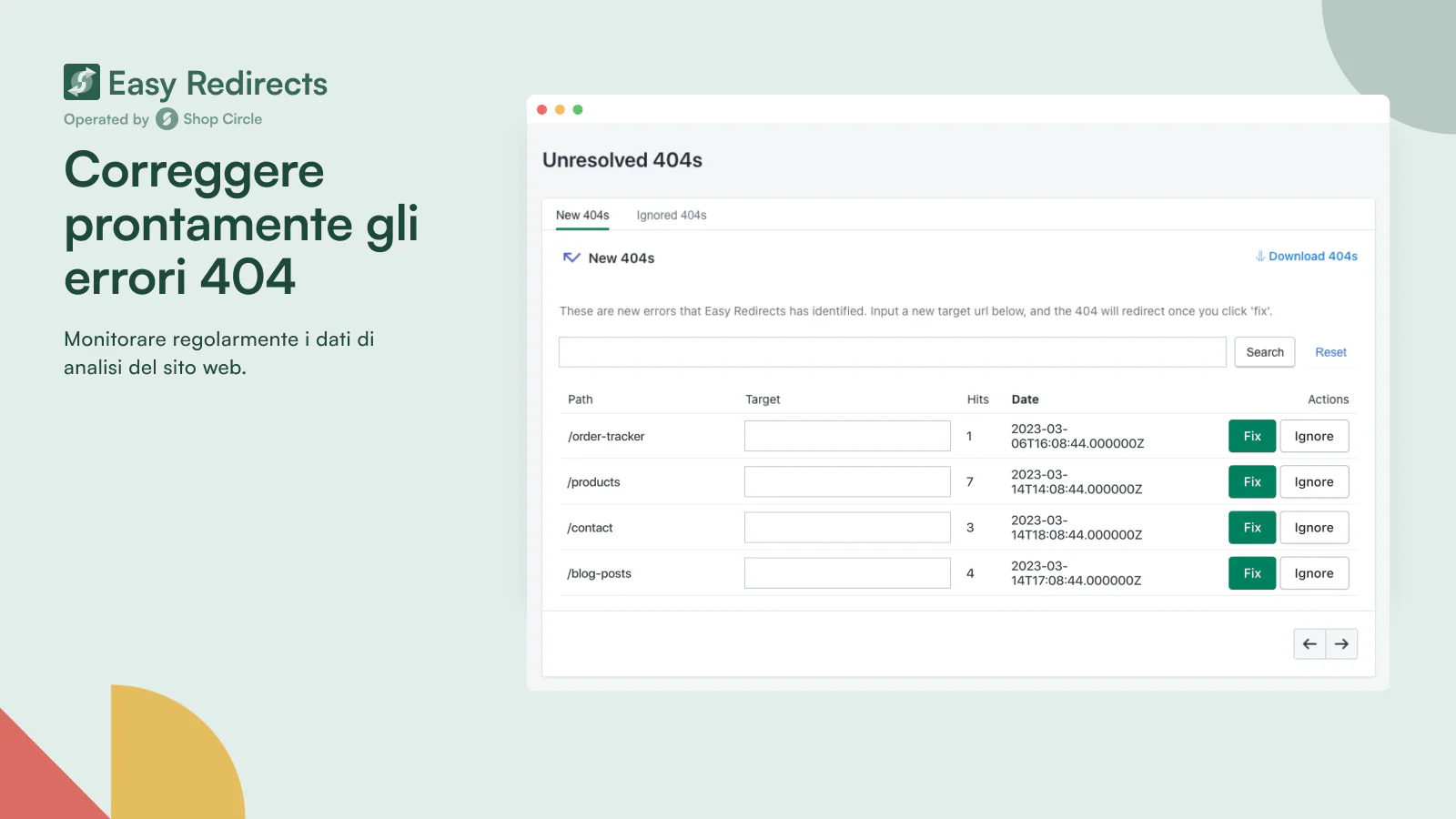Click the Download 404s link
The height and width of the screenshot is (819, 1456).
[x=1313, y=257]
